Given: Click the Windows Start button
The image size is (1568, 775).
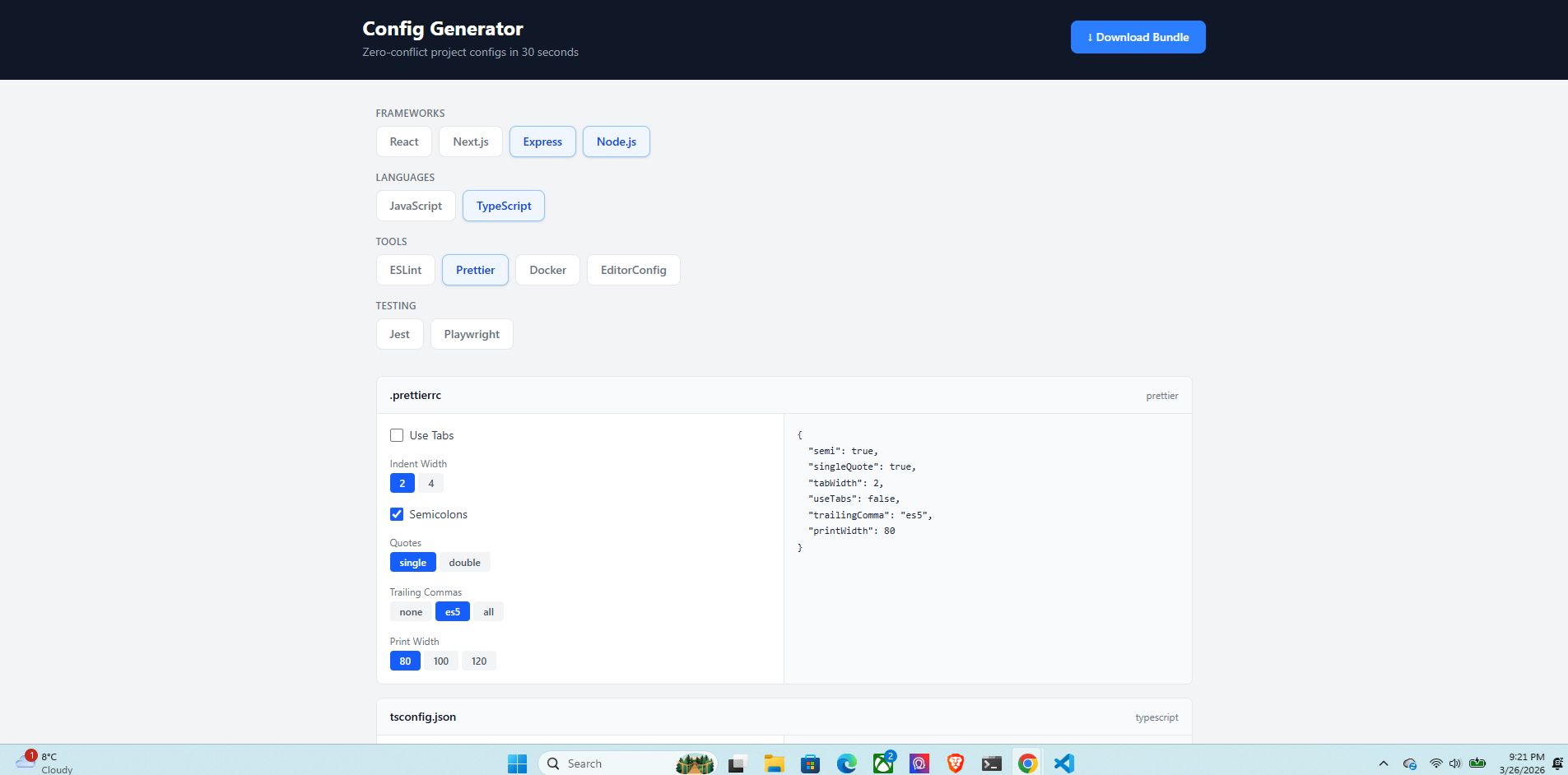Looking at the screenshot, I should click(x=517, y=763).
